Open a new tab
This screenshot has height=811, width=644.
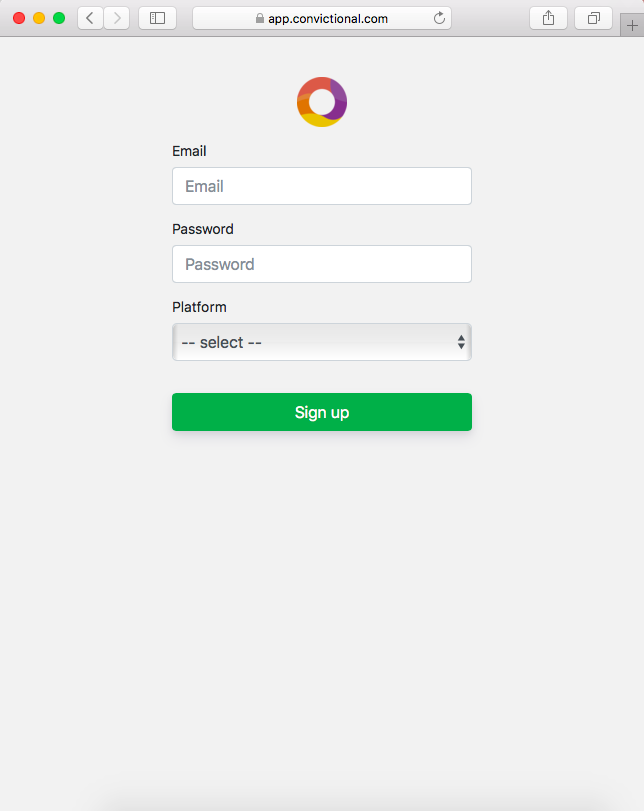click(631, 27)
